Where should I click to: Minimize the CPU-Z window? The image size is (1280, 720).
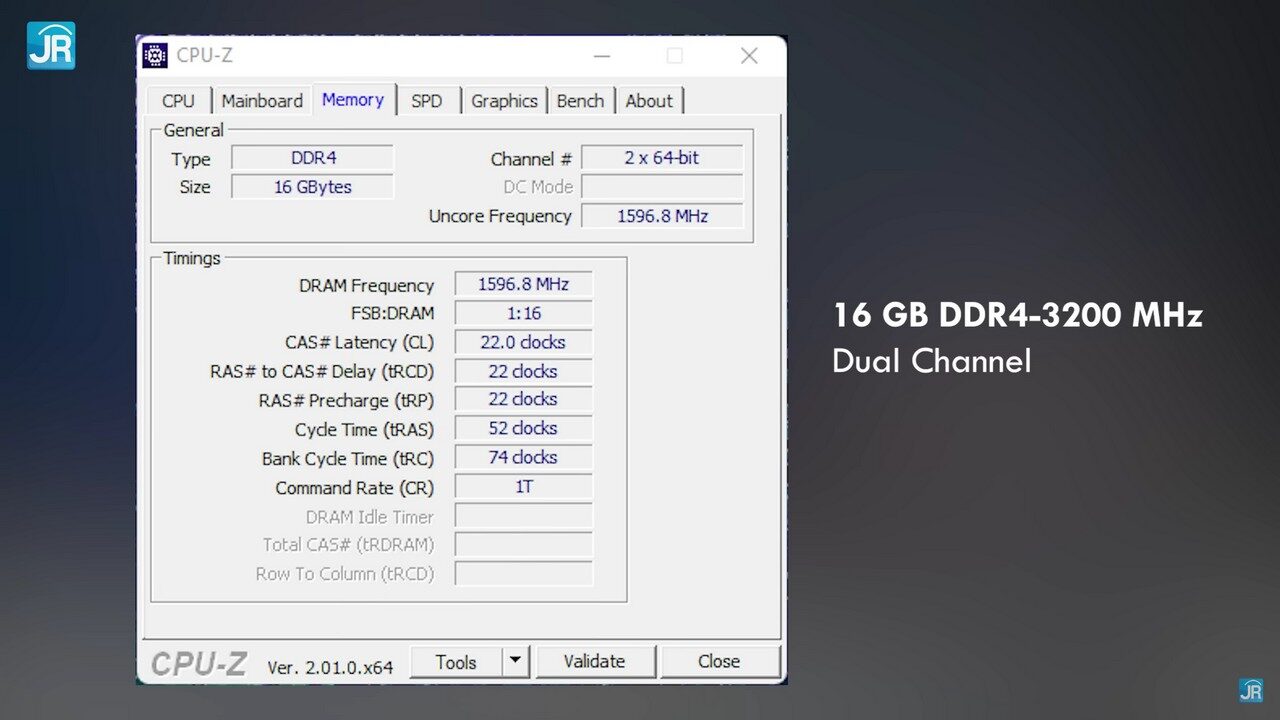coord(602,56)
